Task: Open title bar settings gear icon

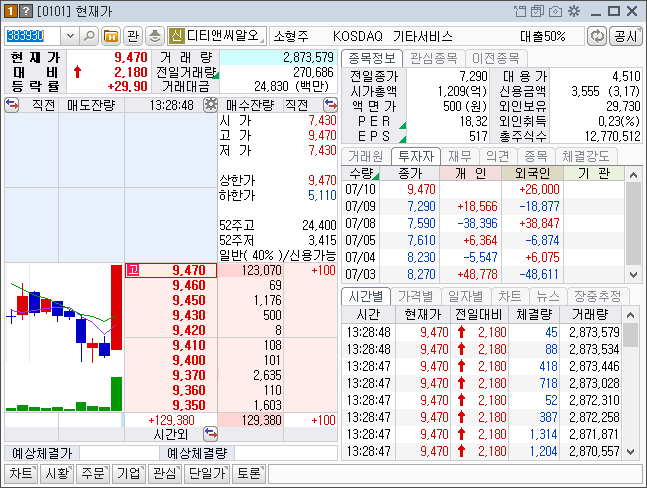Action: (x=574, y=11)
